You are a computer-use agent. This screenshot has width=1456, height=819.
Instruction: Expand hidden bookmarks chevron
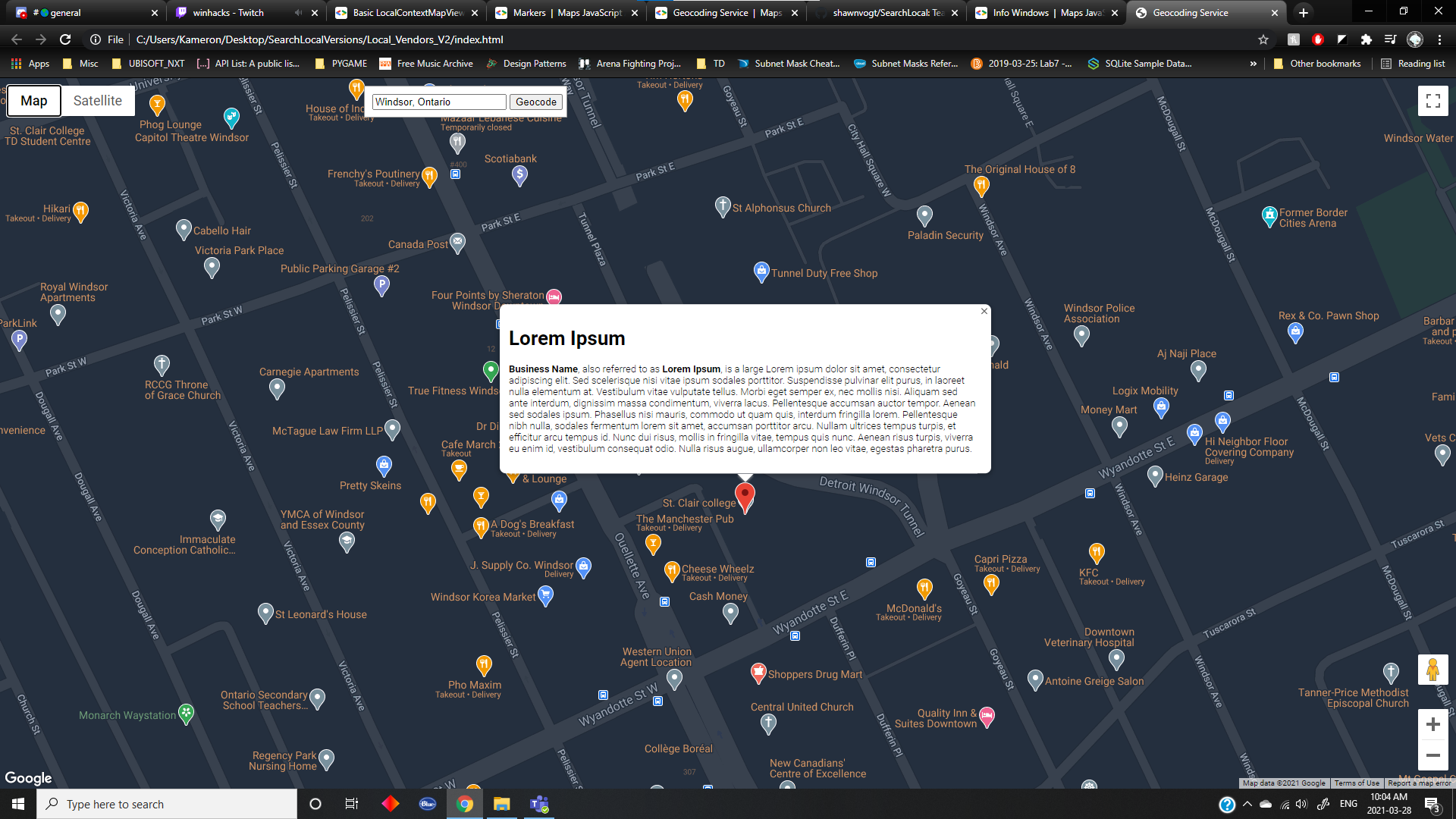pyautogui.click(x=1253, y=64)
